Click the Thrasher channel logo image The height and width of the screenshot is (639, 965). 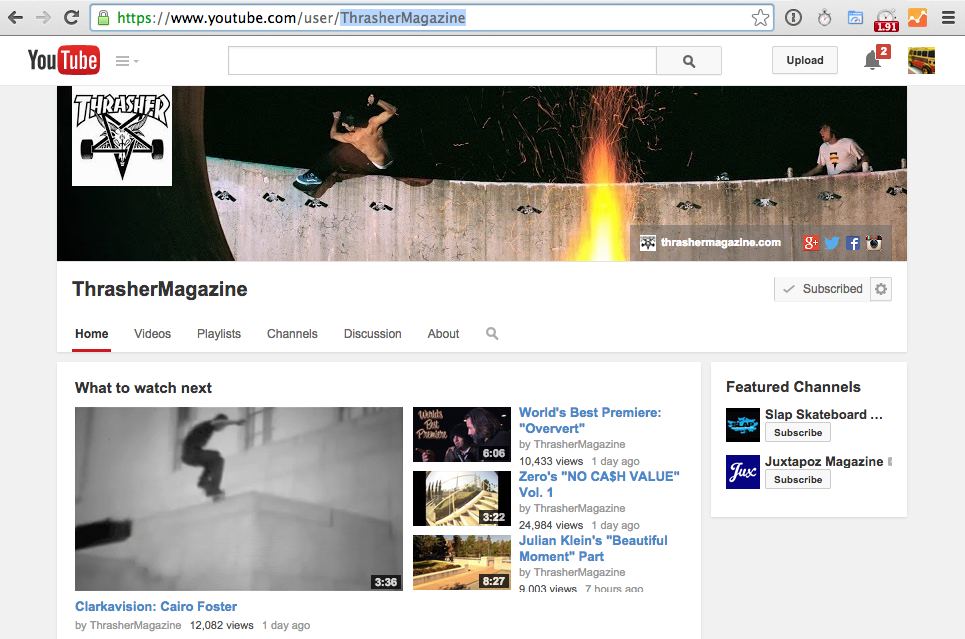(122, 135)
